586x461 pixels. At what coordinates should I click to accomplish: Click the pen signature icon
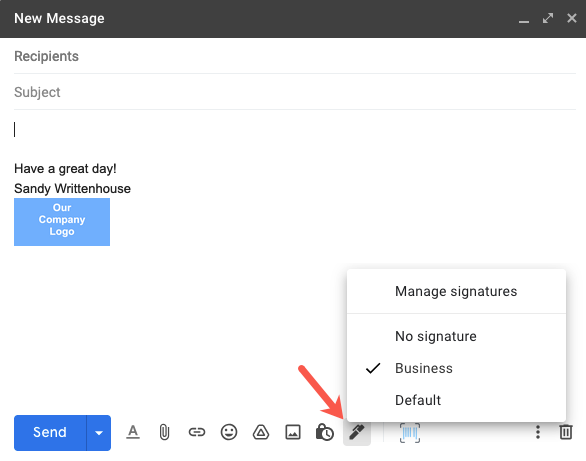tap(357, 432)
